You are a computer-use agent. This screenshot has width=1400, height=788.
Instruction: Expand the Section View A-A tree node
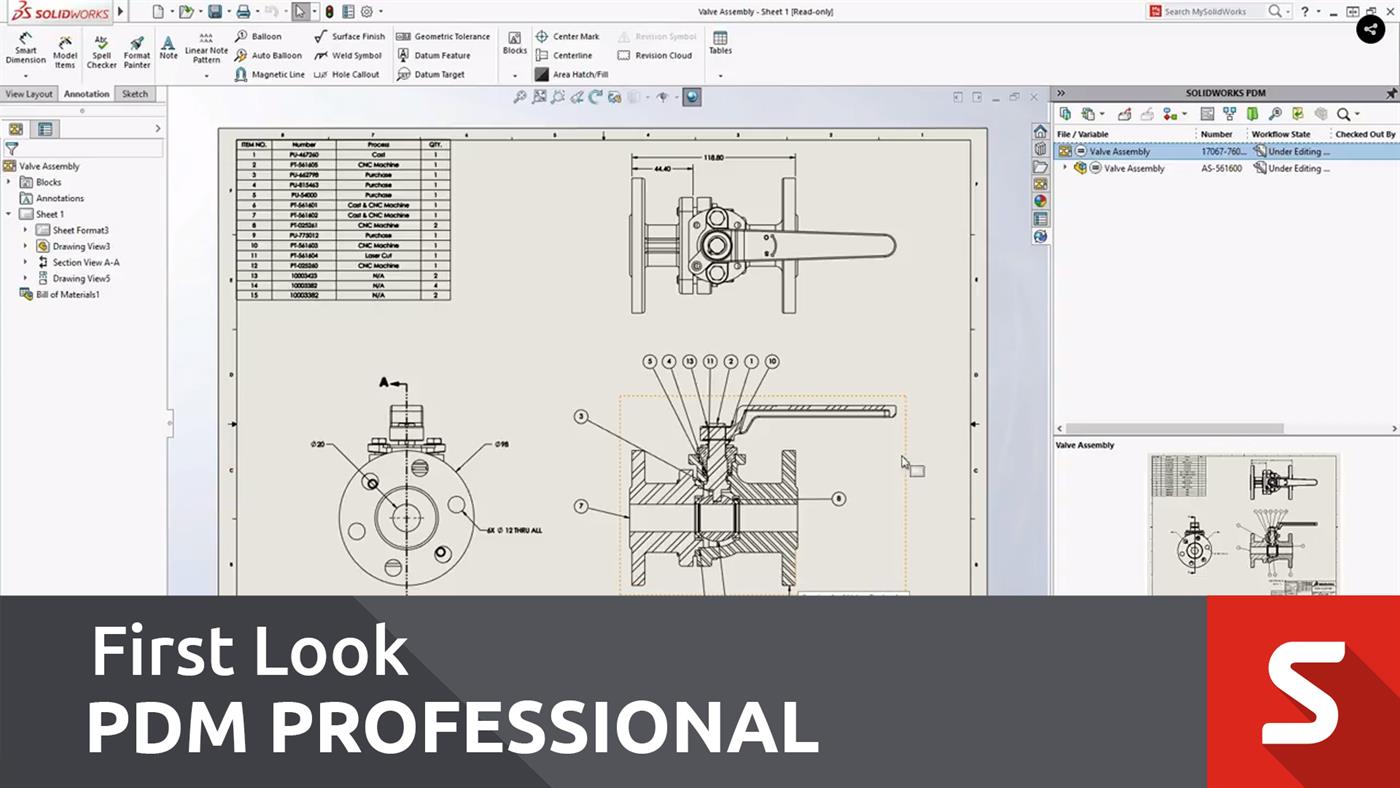click(x=25, y=262)
